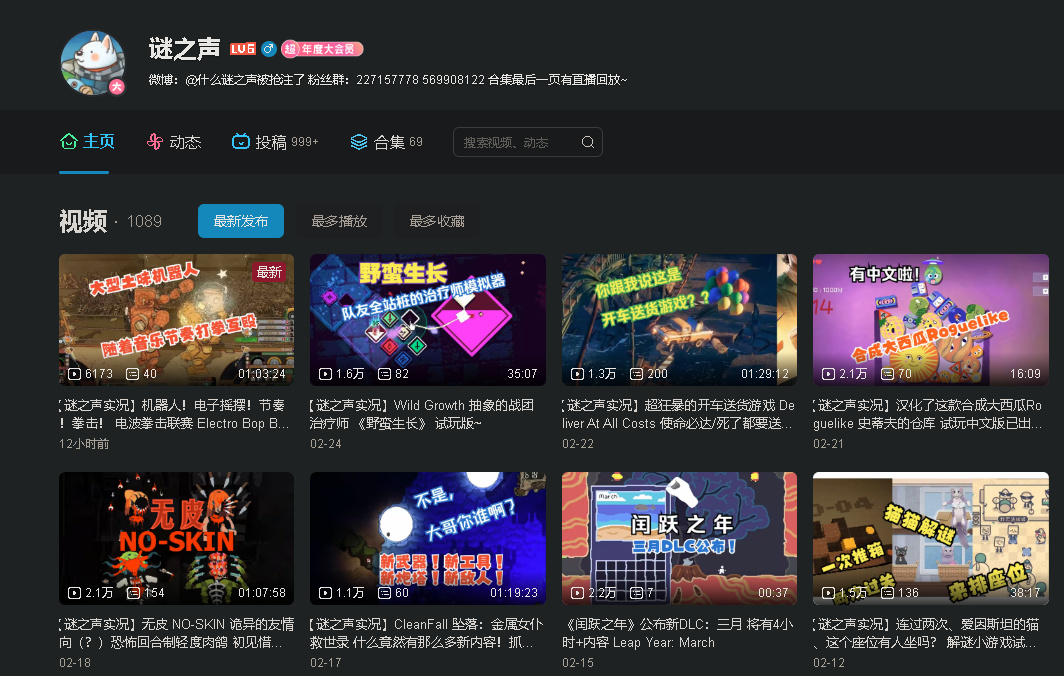
Task: Open the 野蛮生长 video thumbnail
Action: click(x=428, y=320)
